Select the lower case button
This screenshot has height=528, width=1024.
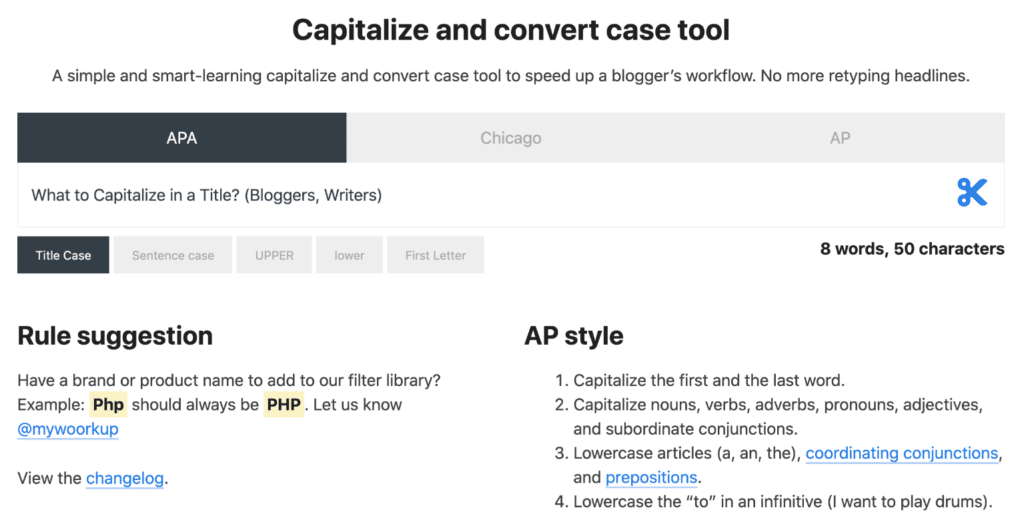point(349,255)
